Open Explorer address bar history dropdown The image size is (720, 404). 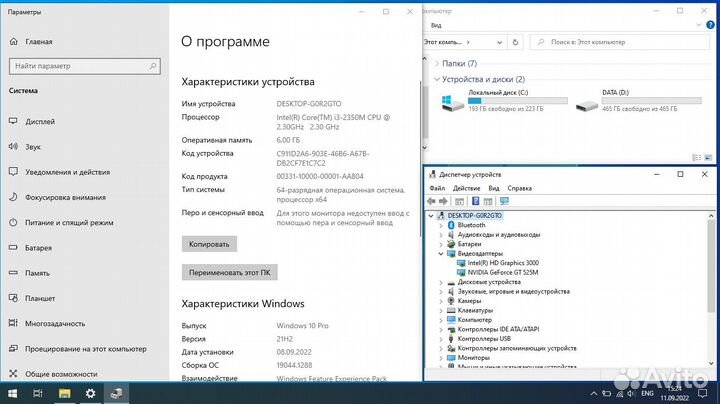499,42
